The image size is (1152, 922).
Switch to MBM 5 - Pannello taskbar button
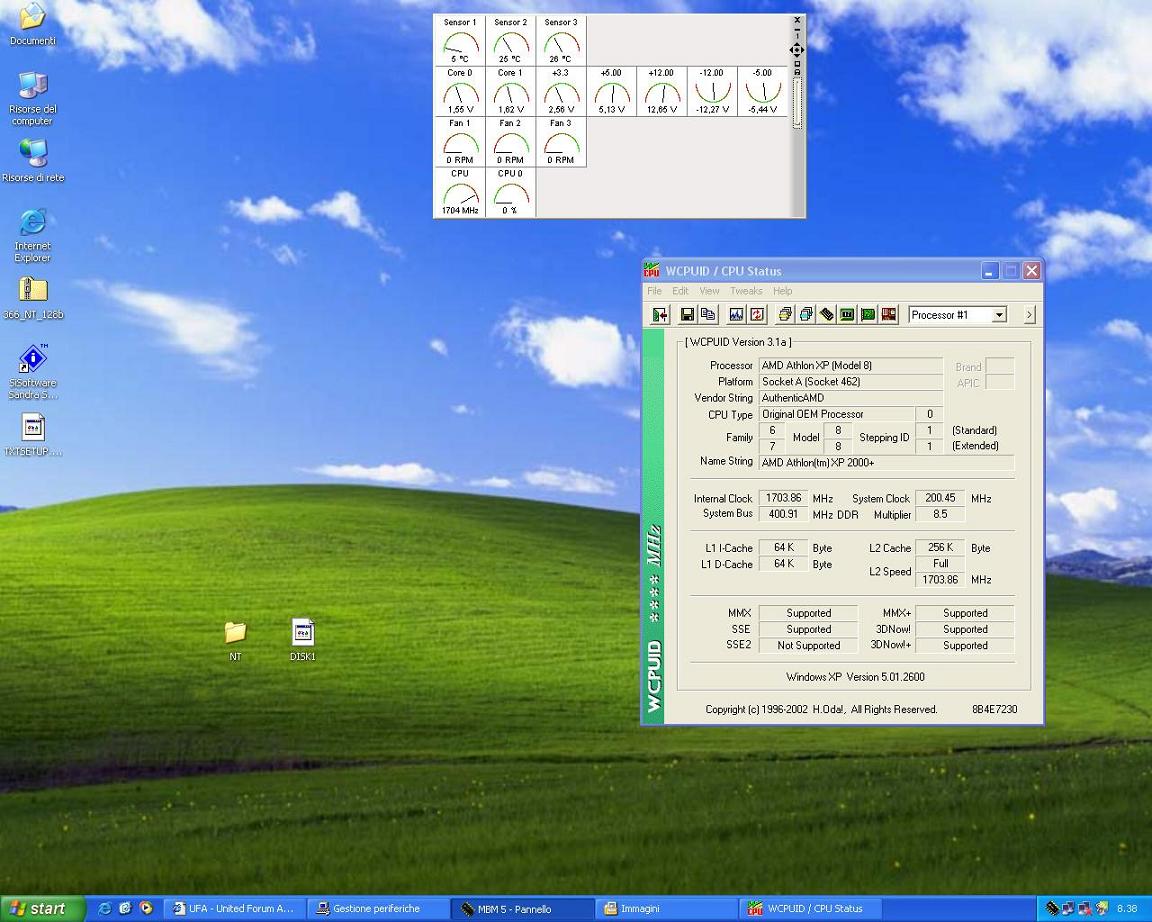(520, 909)
